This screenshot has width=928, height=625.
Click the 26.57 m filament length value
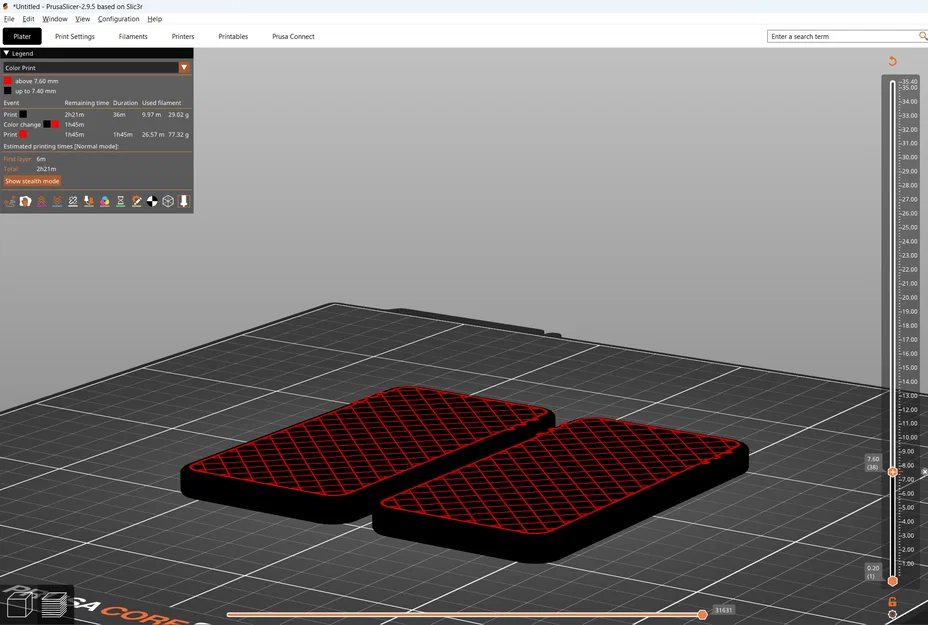click(153, 134)
